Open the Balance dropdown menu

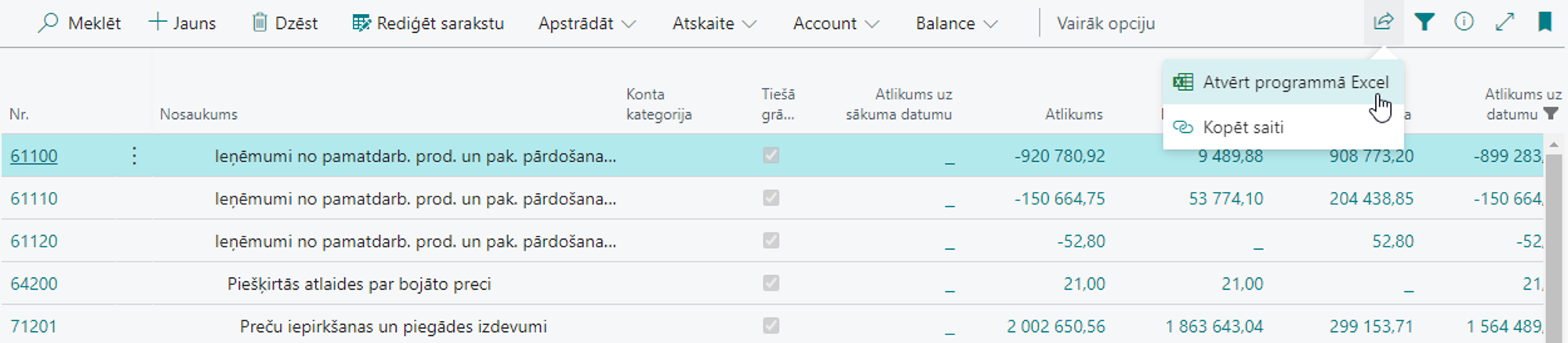click(956, 23)
